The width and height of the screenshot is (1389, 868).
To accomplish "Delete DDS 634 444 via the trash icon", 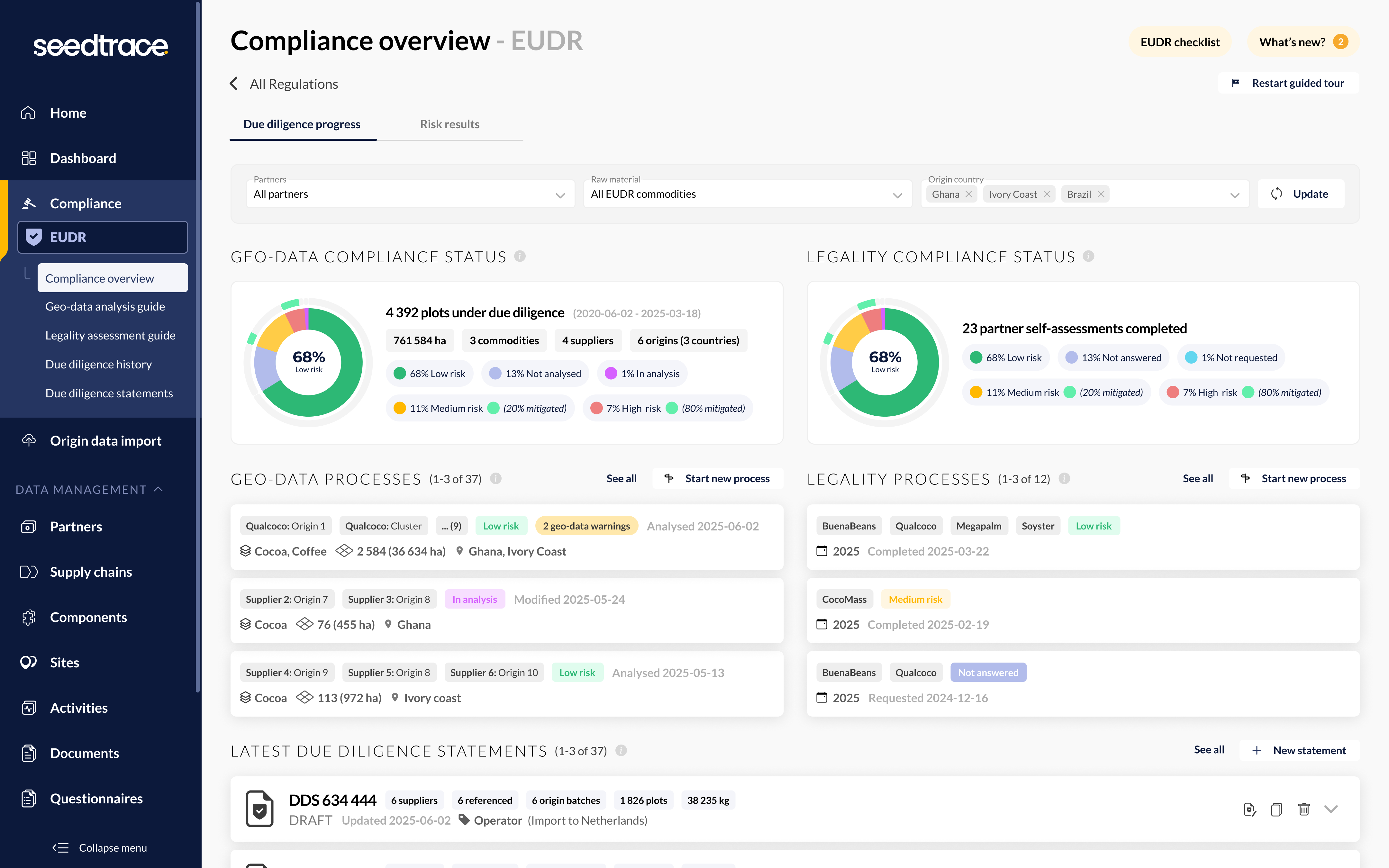I will click(1303, 809).
